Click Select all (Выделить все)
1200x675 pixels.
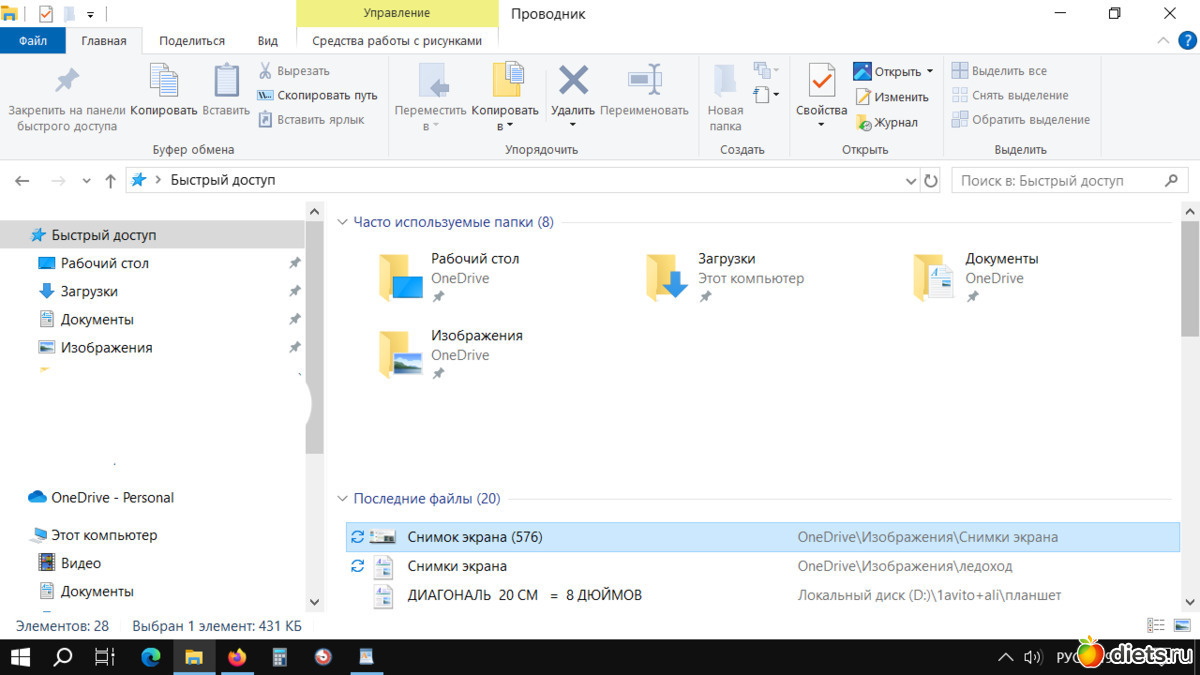[x=1000, y=71]
